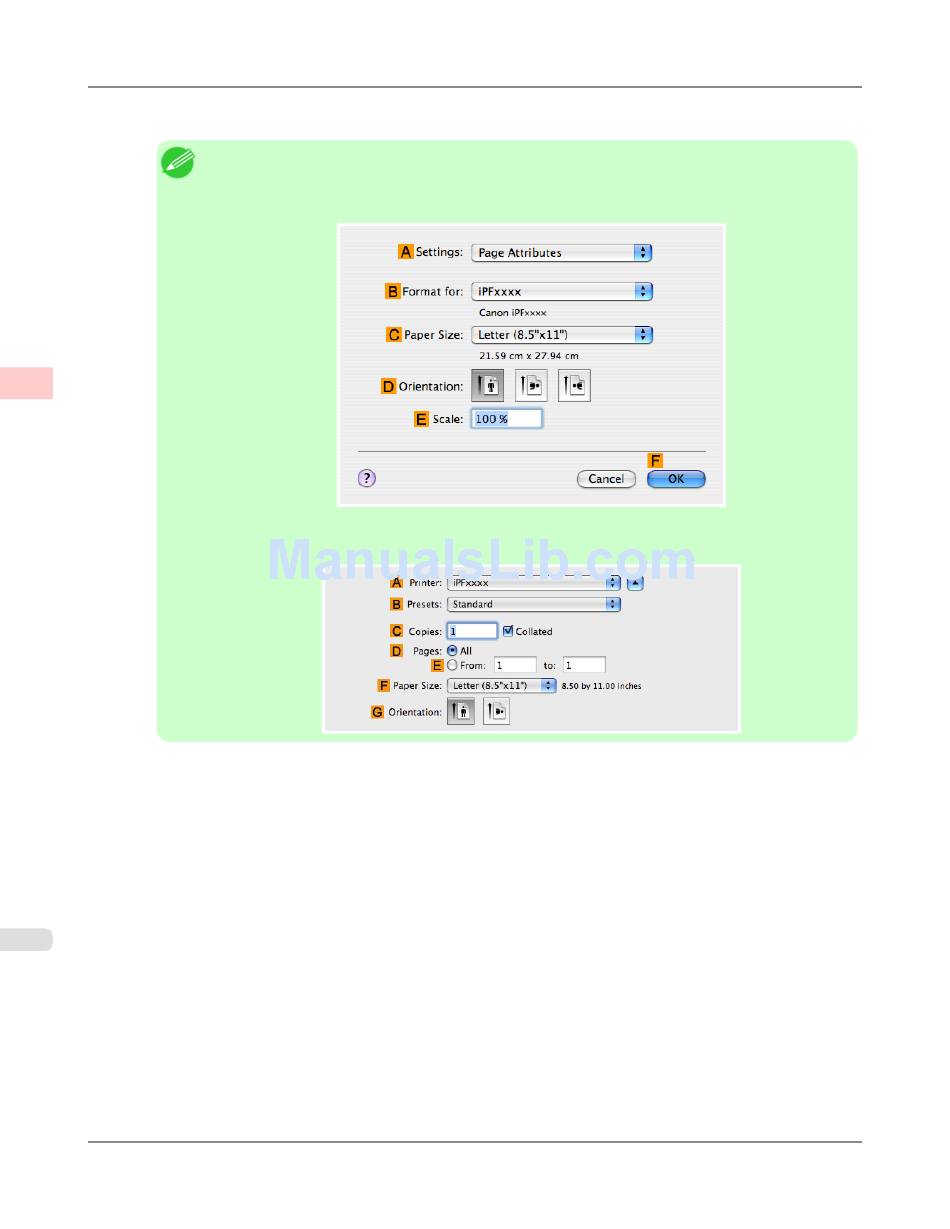Screen dimensions: 950x1229
Task: Open the Format for iPFxxxx dropdown
Action: (562, 291)
